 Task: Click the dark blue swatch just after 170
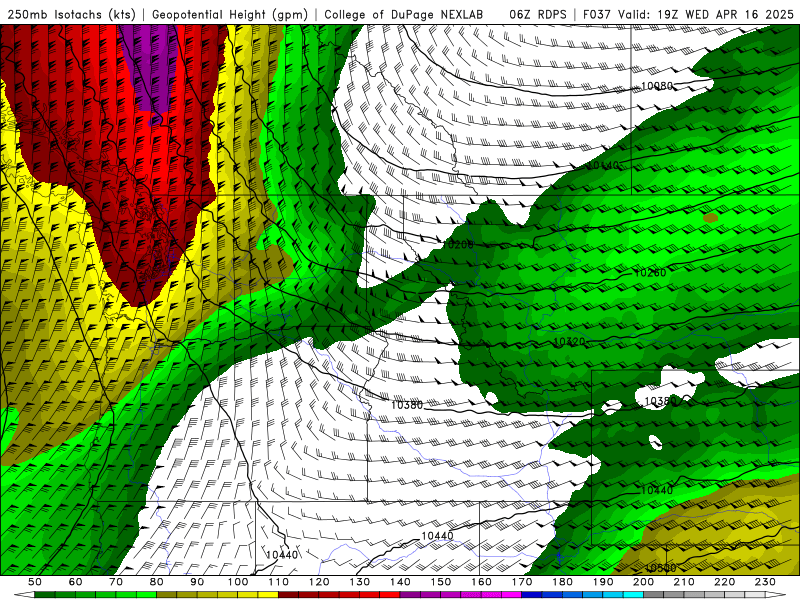(x=532, y=595)
